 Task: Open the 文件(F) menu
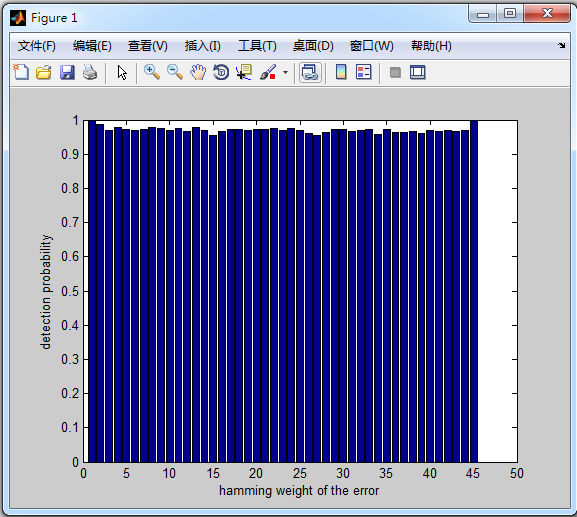click(37, 46)
